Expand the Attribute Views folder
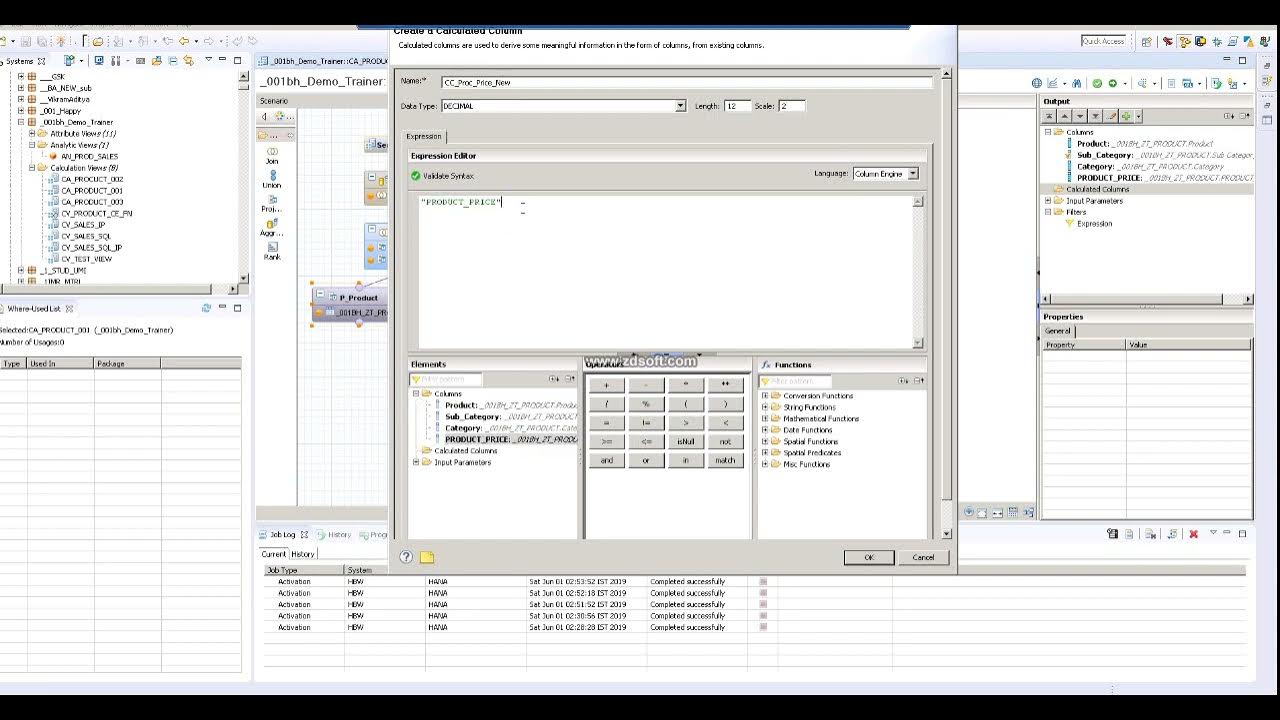Image resolution: width=1280 pixels, height=720 pixels. pos(32,133)
